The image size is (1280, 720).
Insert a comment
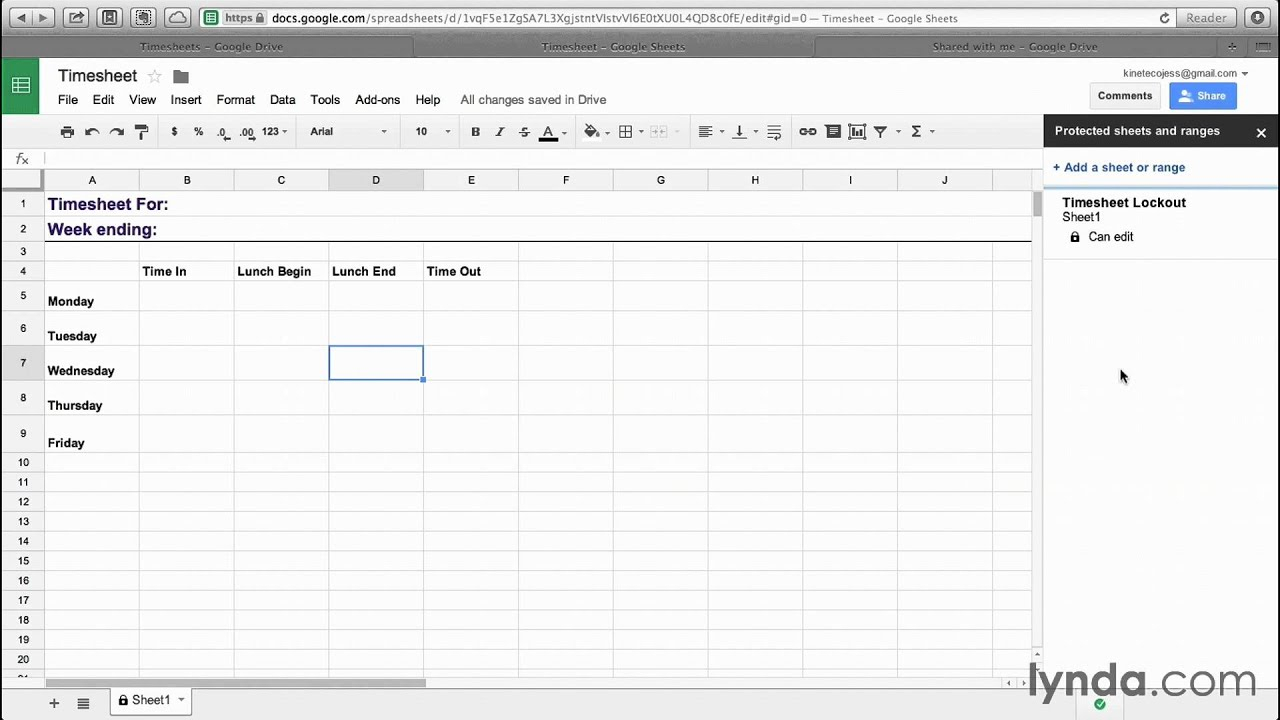pyautogui.click(x=834, y=131)
